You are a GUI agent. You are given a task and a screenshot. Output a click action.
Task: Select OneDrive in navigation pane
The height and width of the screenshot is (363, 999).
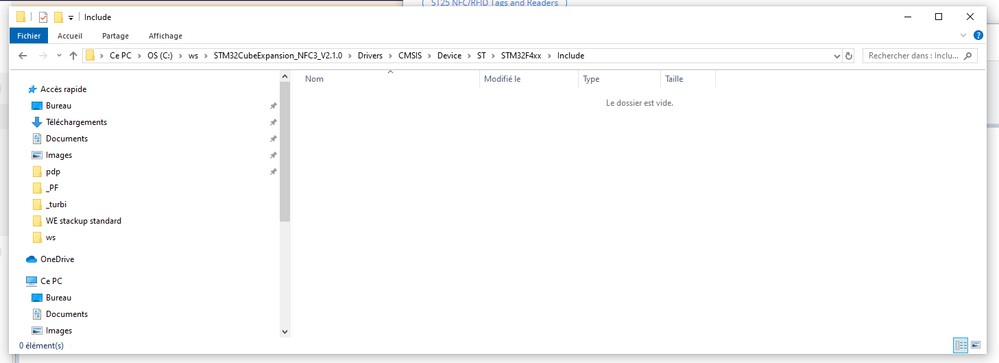point(57,259)
